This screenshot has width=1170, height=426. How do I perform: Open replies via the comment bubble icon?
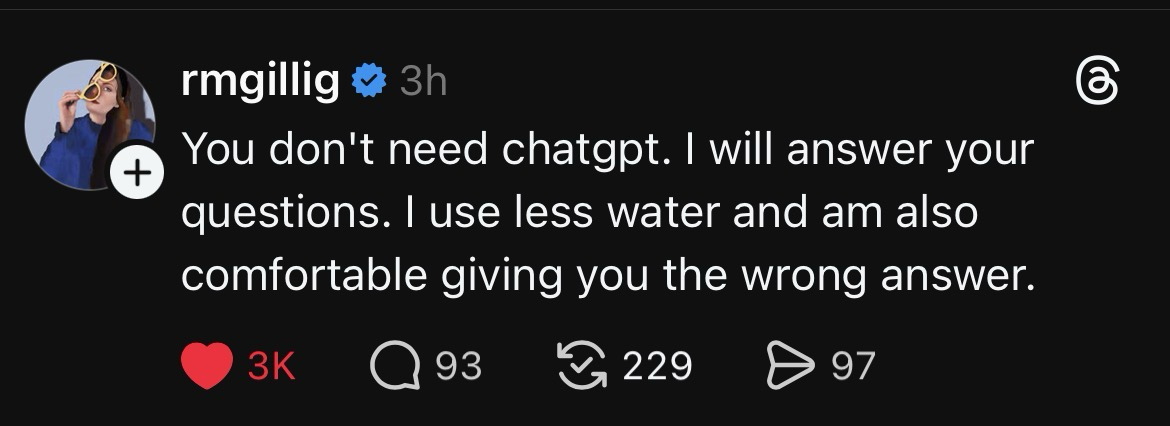393,366
